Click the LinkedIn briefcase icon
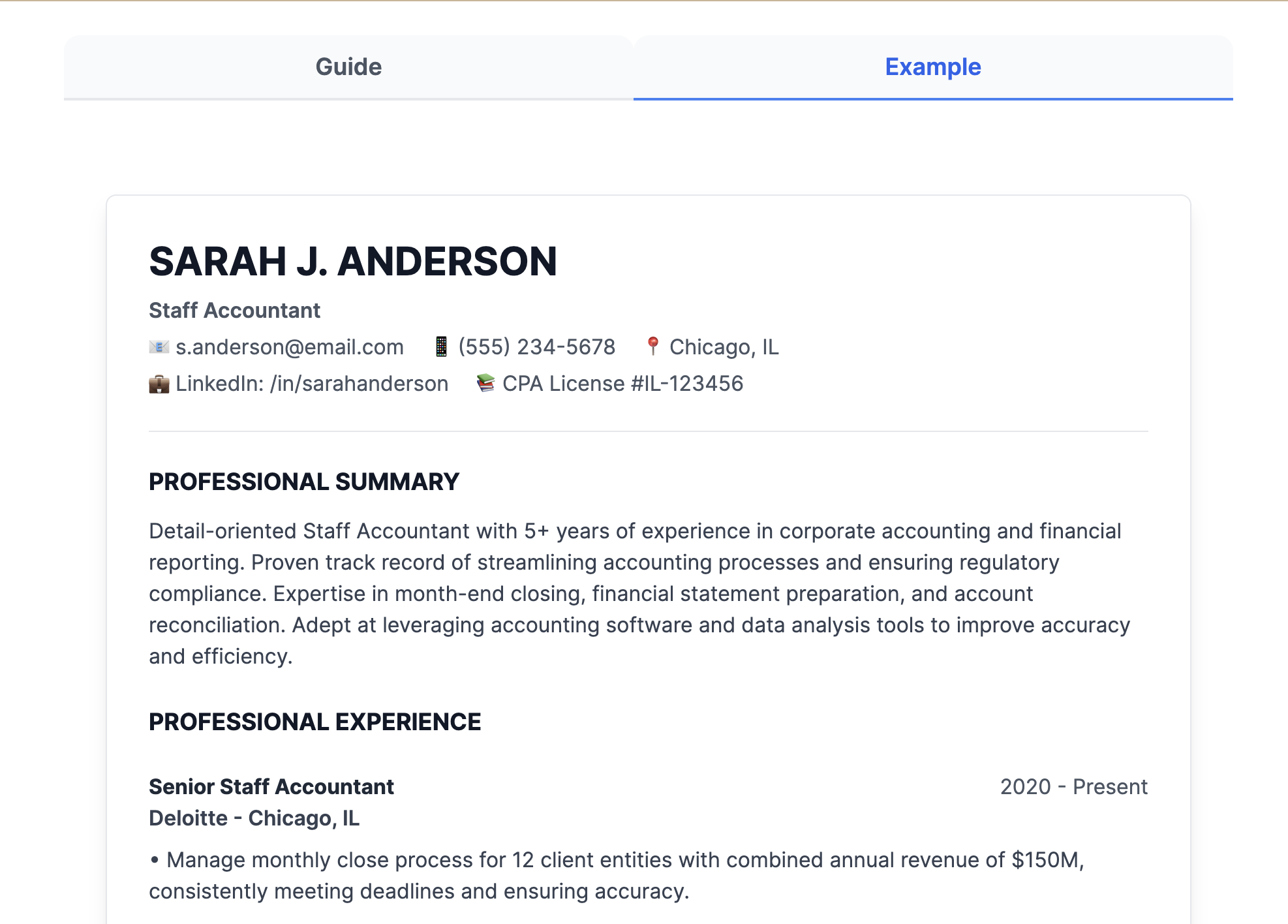1288x924 pixels. click(x=159, y=384)
